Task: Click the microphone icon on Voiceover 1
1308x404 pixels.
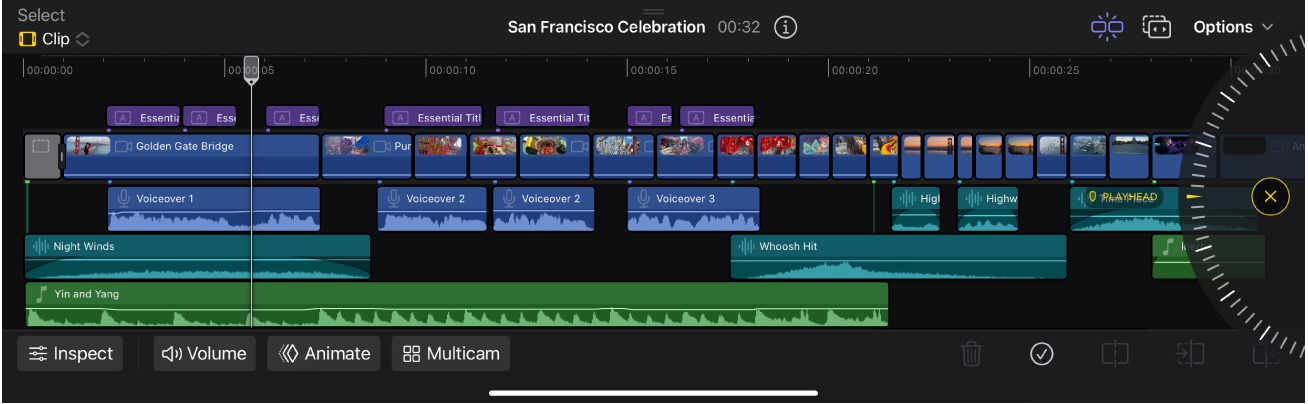Action: tap(124, 198)
